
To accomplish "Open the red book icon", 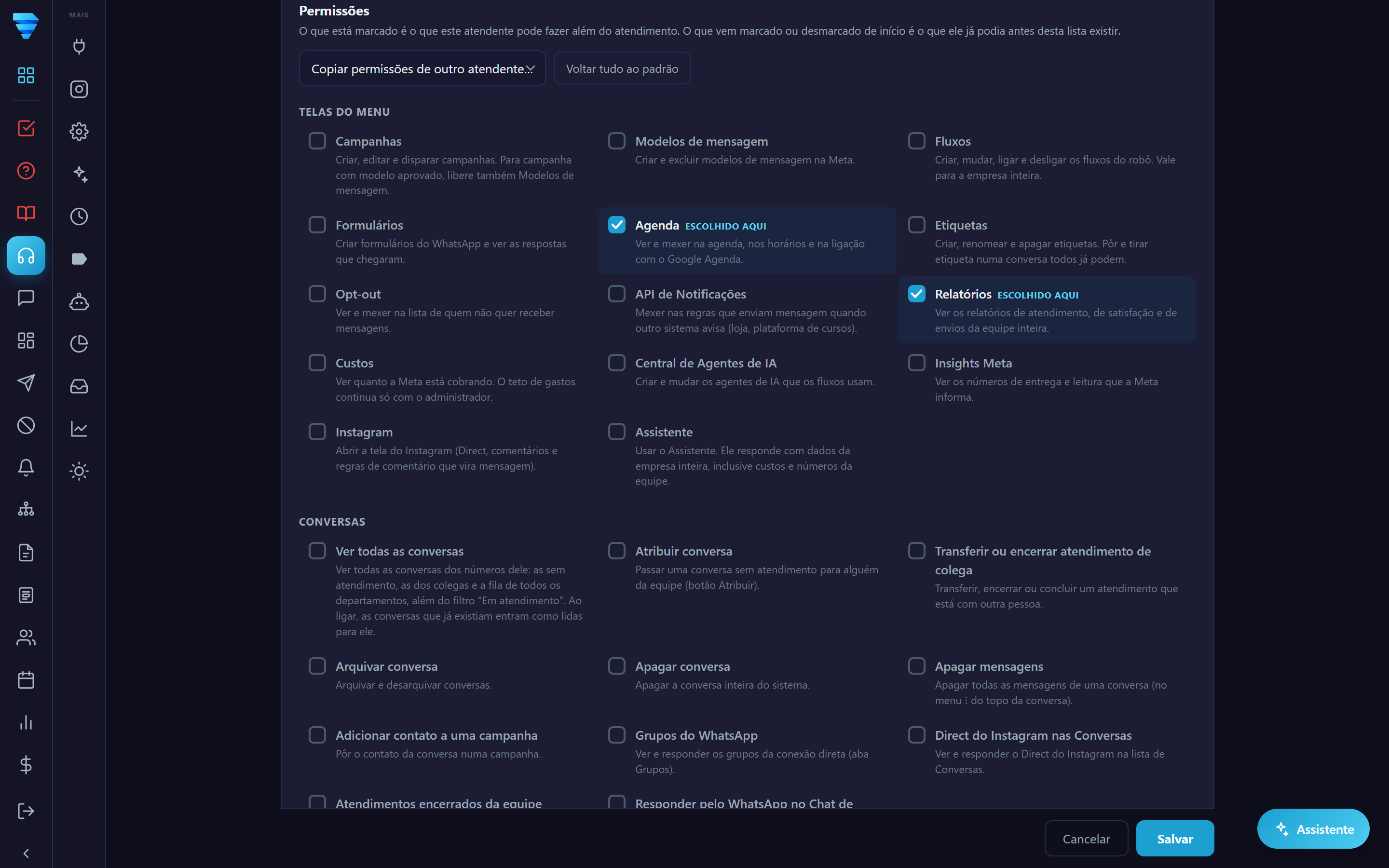I will pos(26,213).
